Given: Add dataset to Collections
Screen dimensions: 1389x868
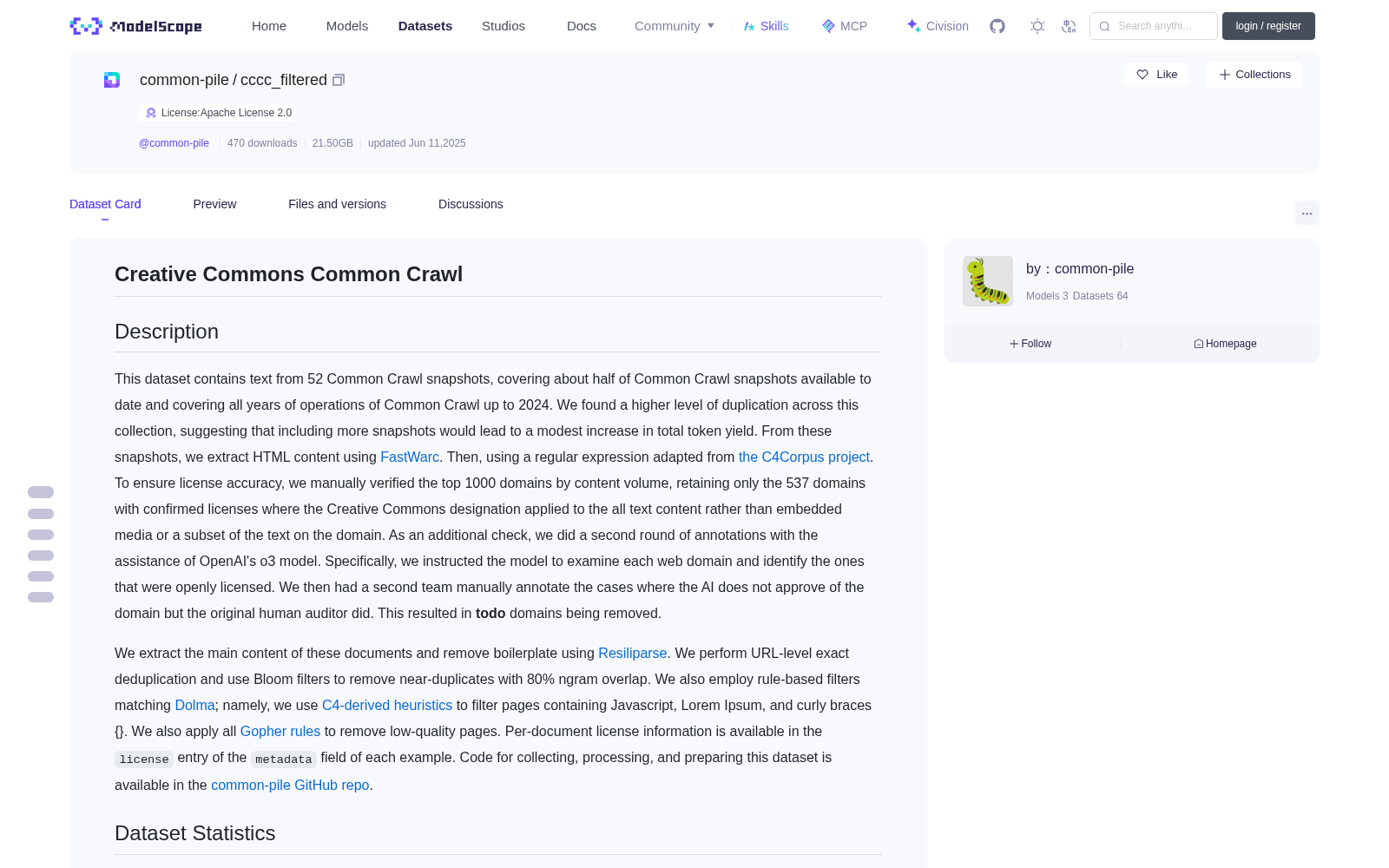Looking at the screenshot, I should pyautogui.click(x=1254, y=75).
